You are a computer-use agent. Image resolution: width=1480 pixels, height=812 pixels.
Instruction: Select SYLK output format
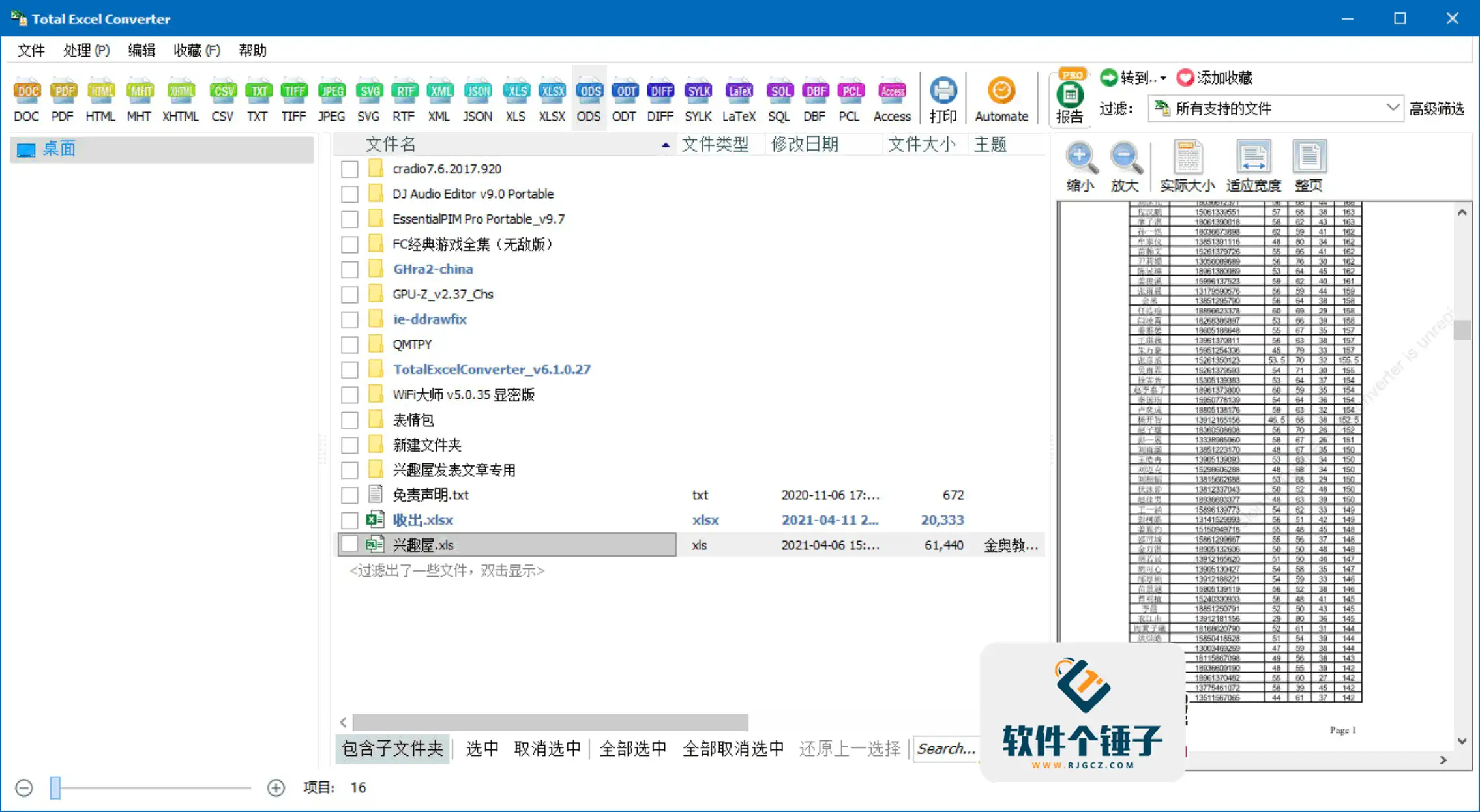click(x=698, y=100)
